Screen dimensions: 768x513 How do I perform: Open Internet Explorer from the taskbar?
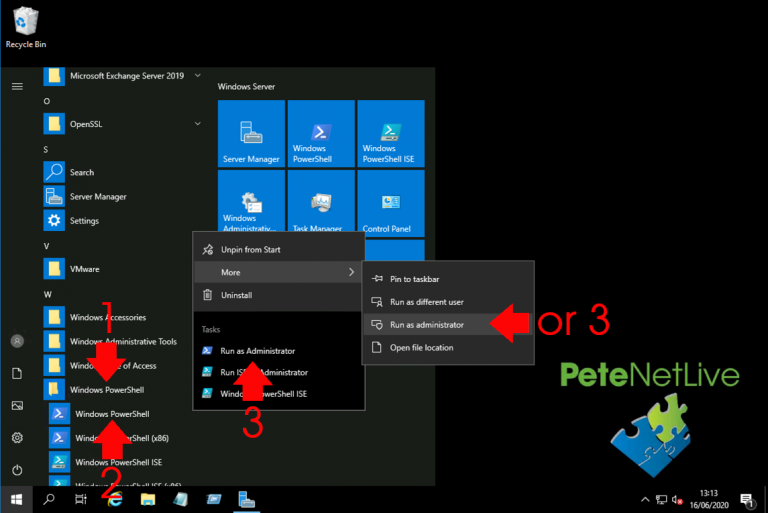(114, 498)
